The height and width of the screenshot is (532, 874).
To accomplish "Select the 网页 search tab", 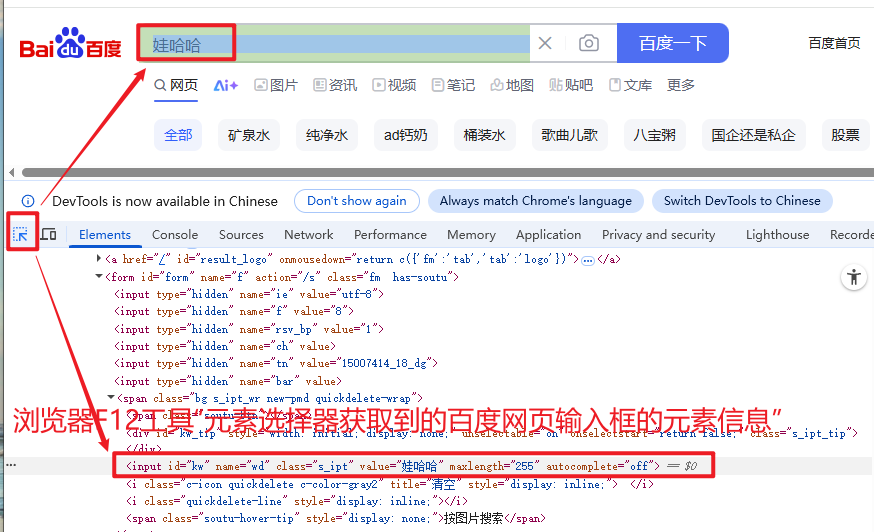I will [176, 85].
